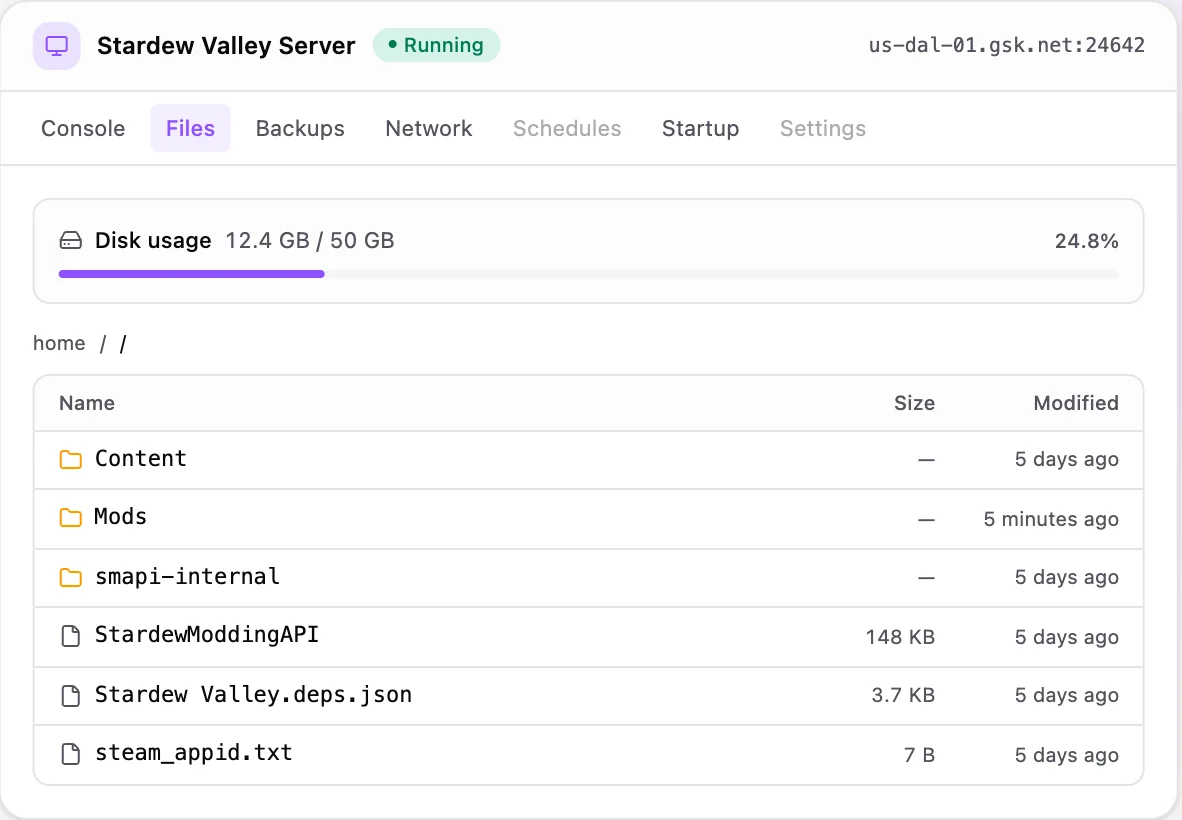
Task: Go to the Network tab
Action: coord(429,128)
